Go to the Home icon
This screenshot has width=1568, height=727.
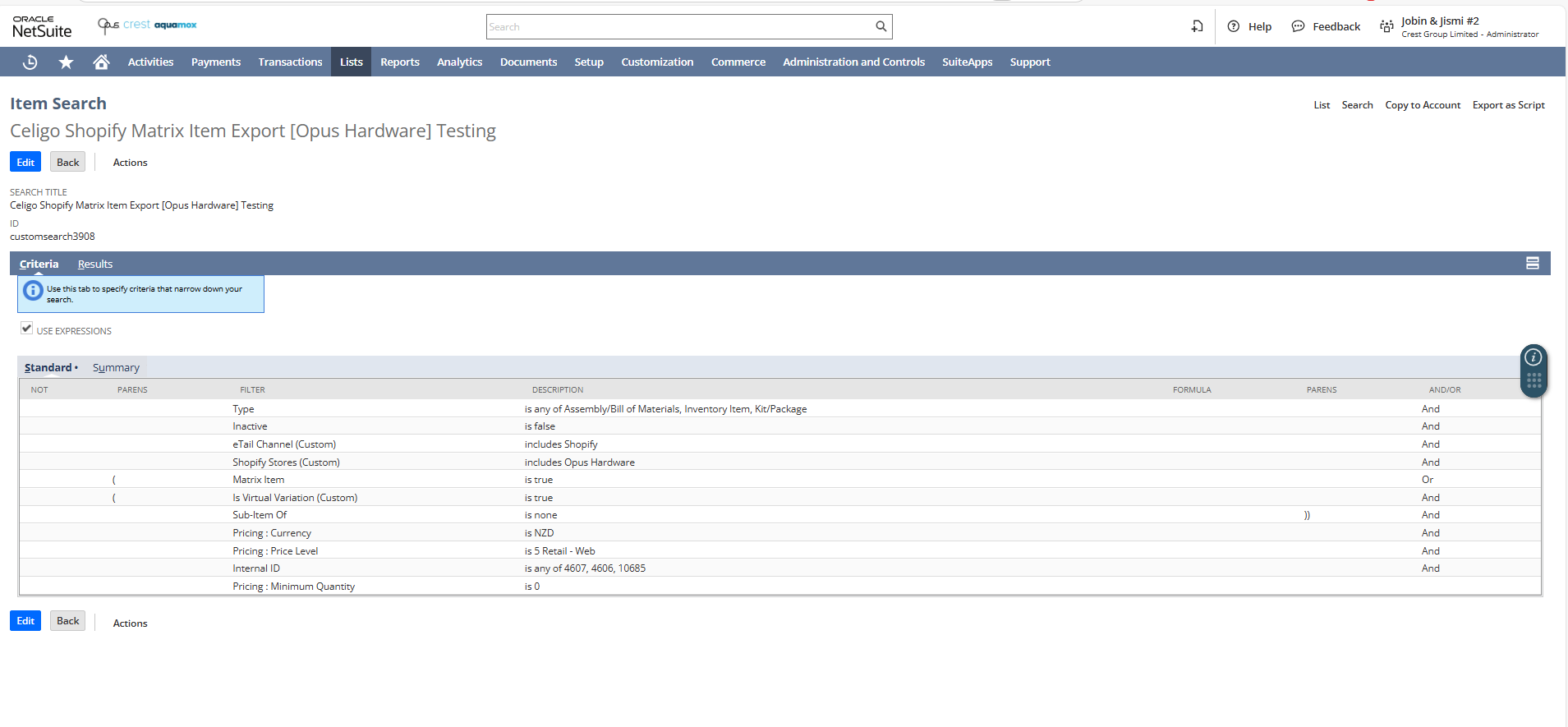101,62
